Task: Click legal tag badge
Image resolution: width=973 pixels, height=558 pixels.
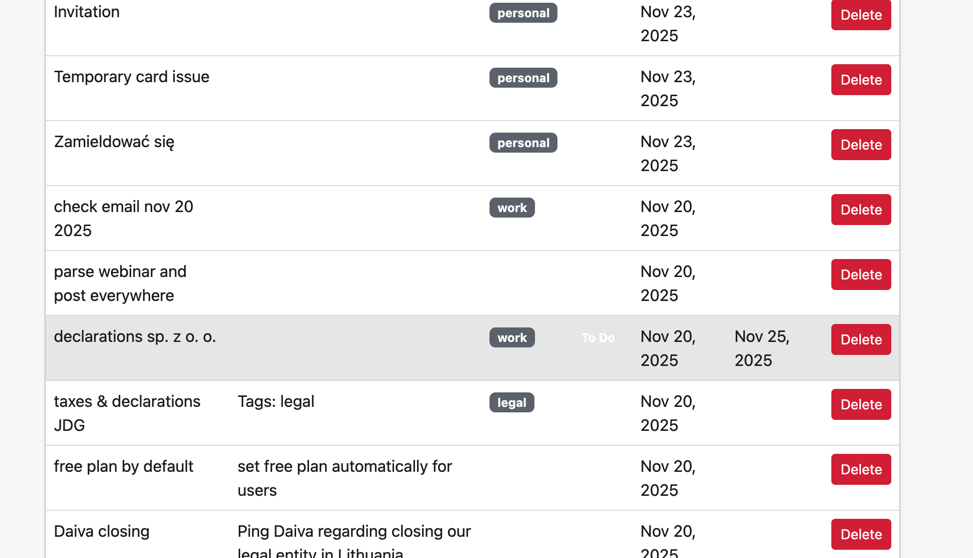Action: click(511, 403)
